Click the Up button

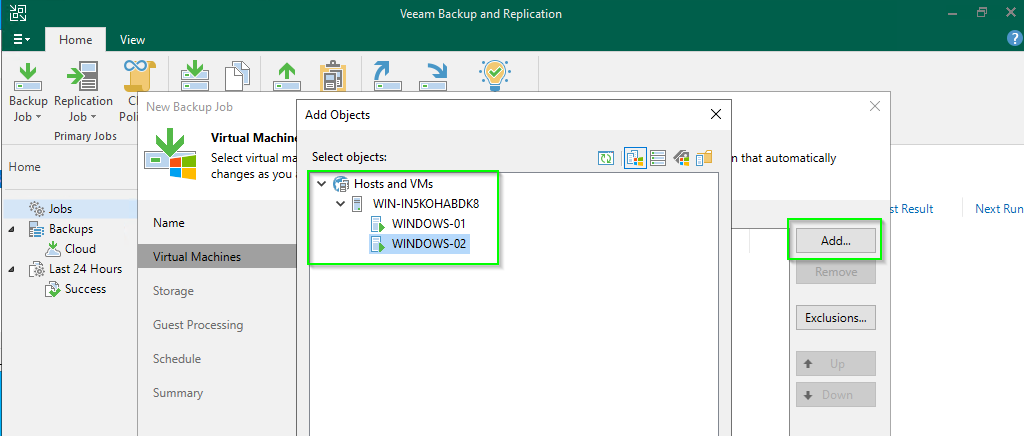(835, 364)
